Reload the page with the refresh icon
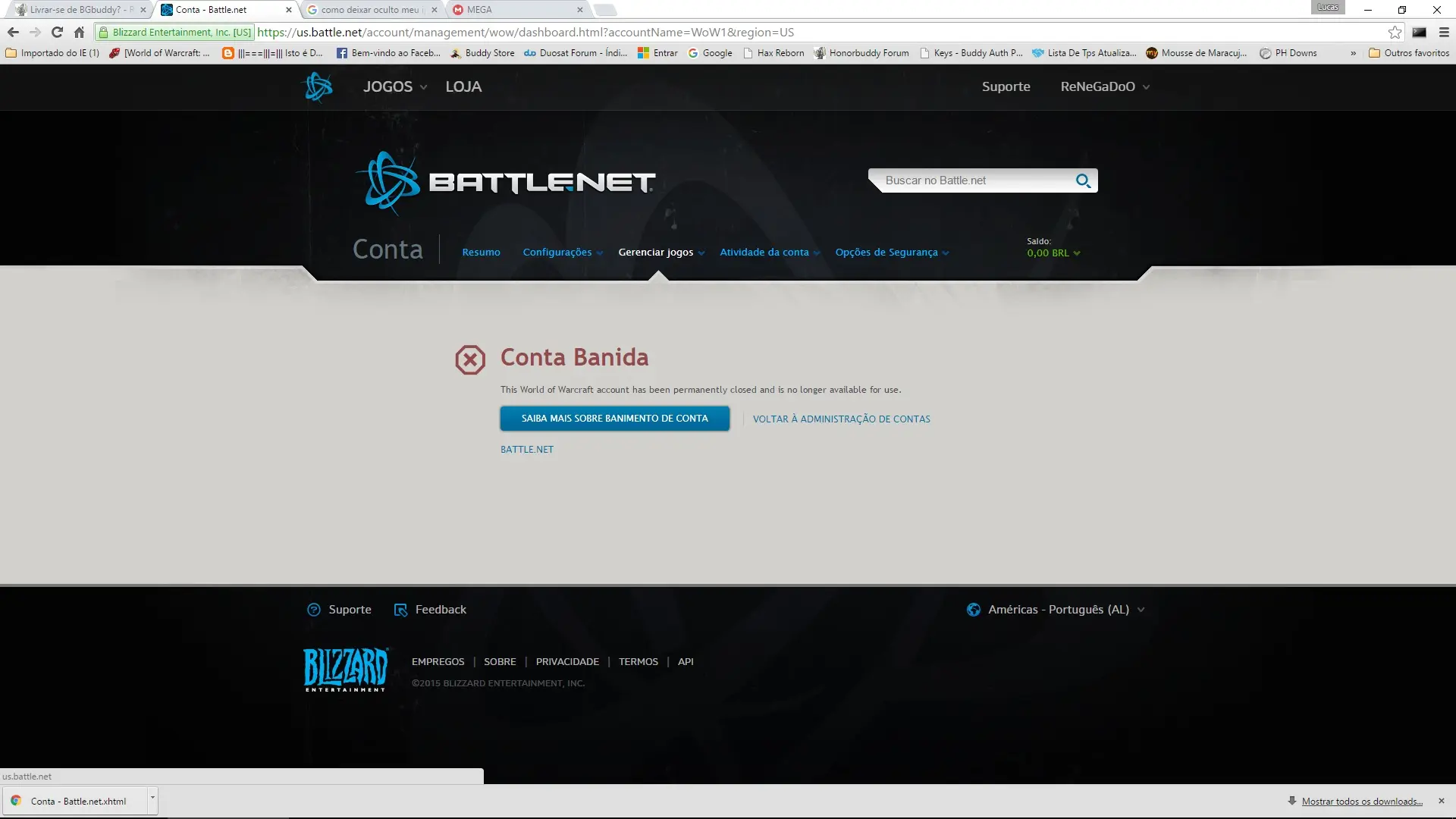Screen dimensions: 1456x819 click(x=57, y=32)
